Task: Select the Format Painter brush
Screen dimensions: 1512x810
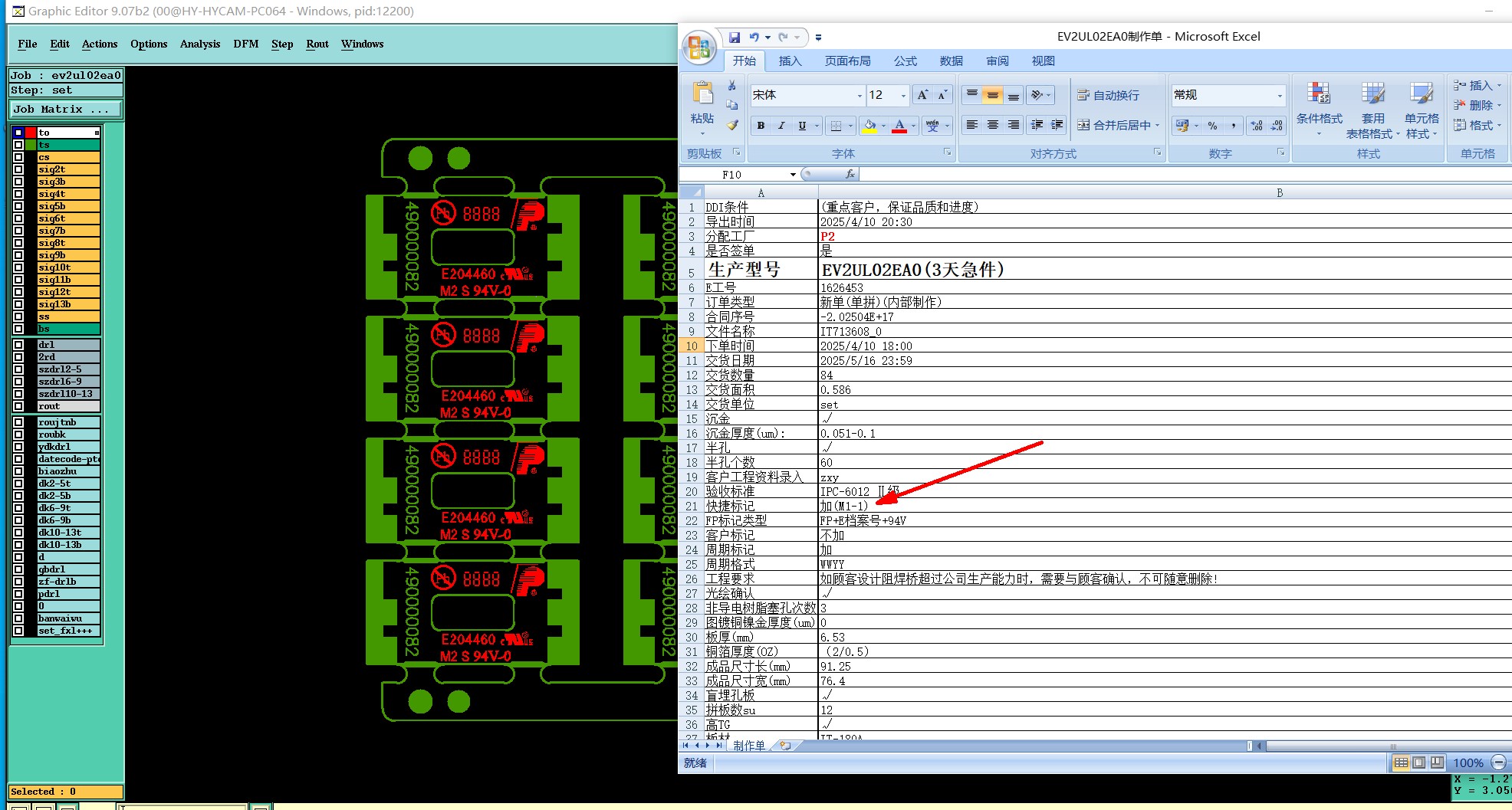Action: coord(731,124)
